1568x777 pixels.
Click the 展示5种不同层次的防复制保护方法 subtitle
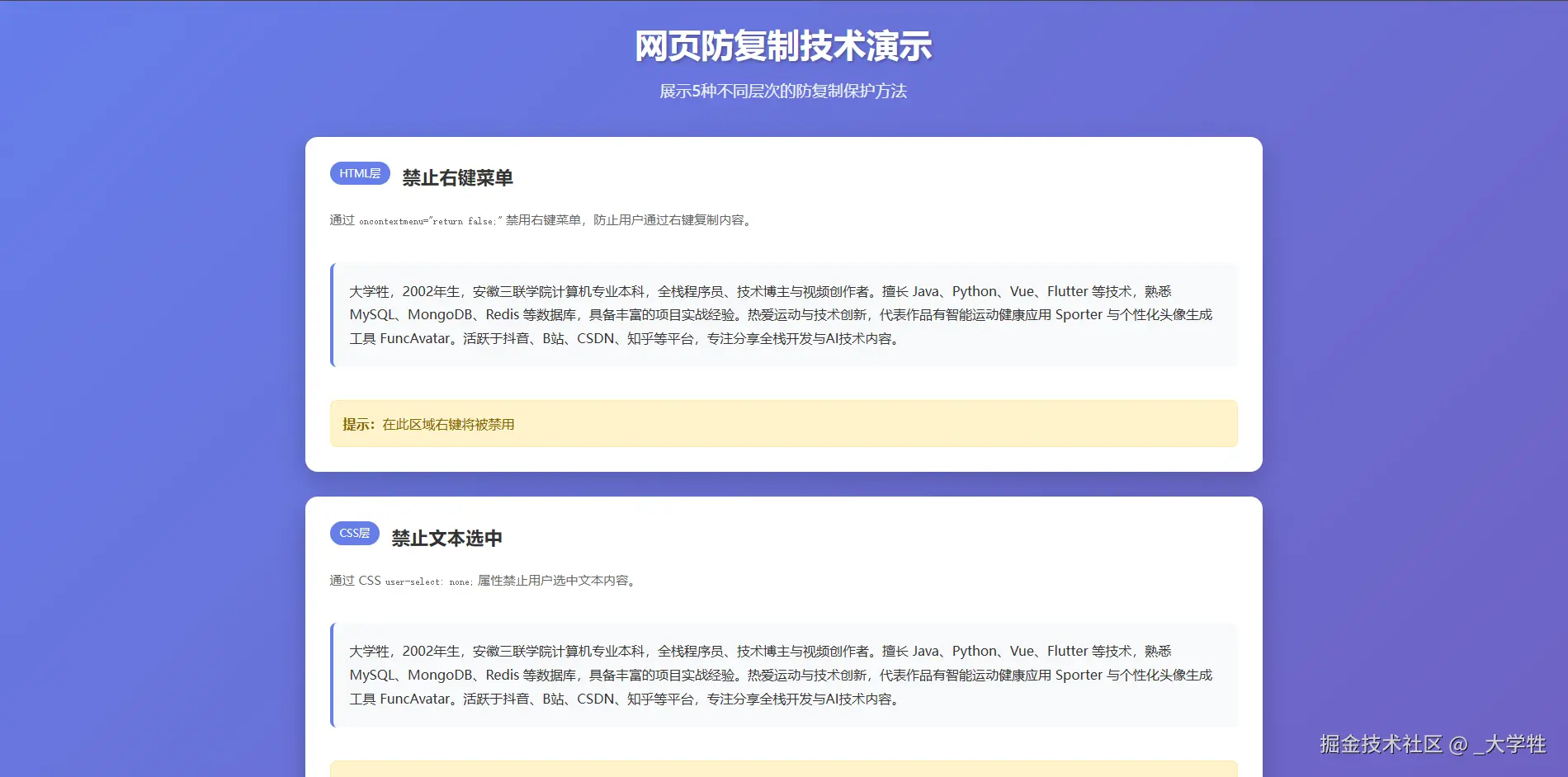click(782, 92)
